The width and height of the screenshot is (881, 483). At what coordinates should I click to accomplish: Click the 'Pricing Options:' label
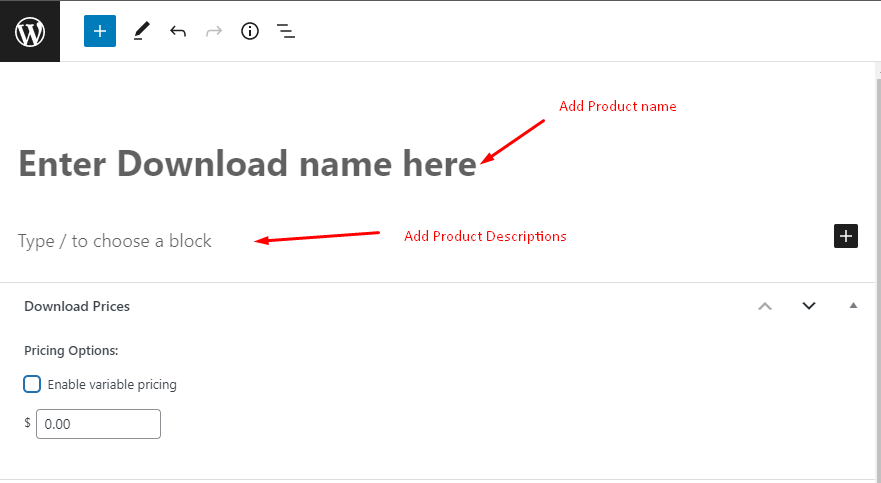(71, 350)
